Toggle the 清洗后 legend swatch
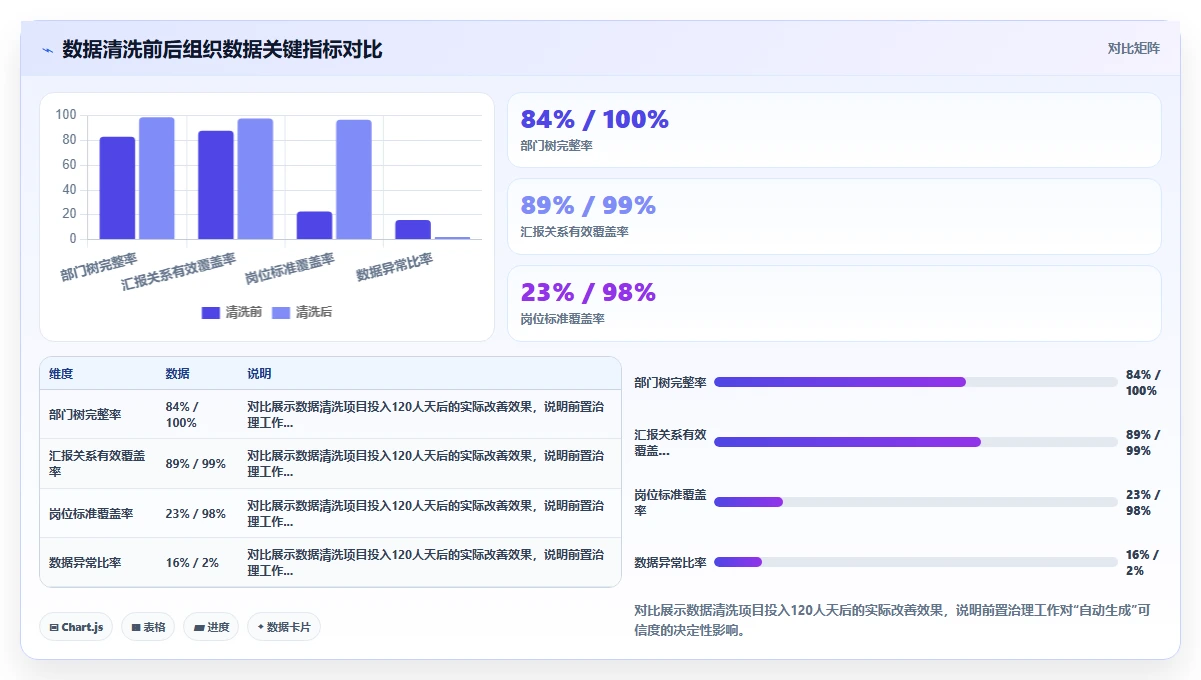1201x680 pixels. (281, 313)
